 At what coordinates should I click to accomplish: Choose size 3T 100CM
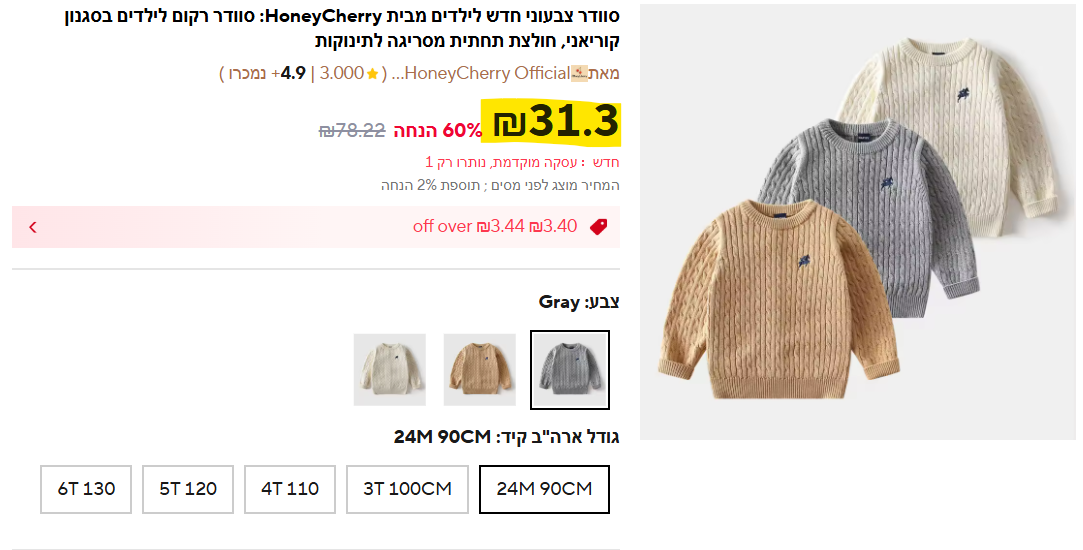(x=408, y=489)
